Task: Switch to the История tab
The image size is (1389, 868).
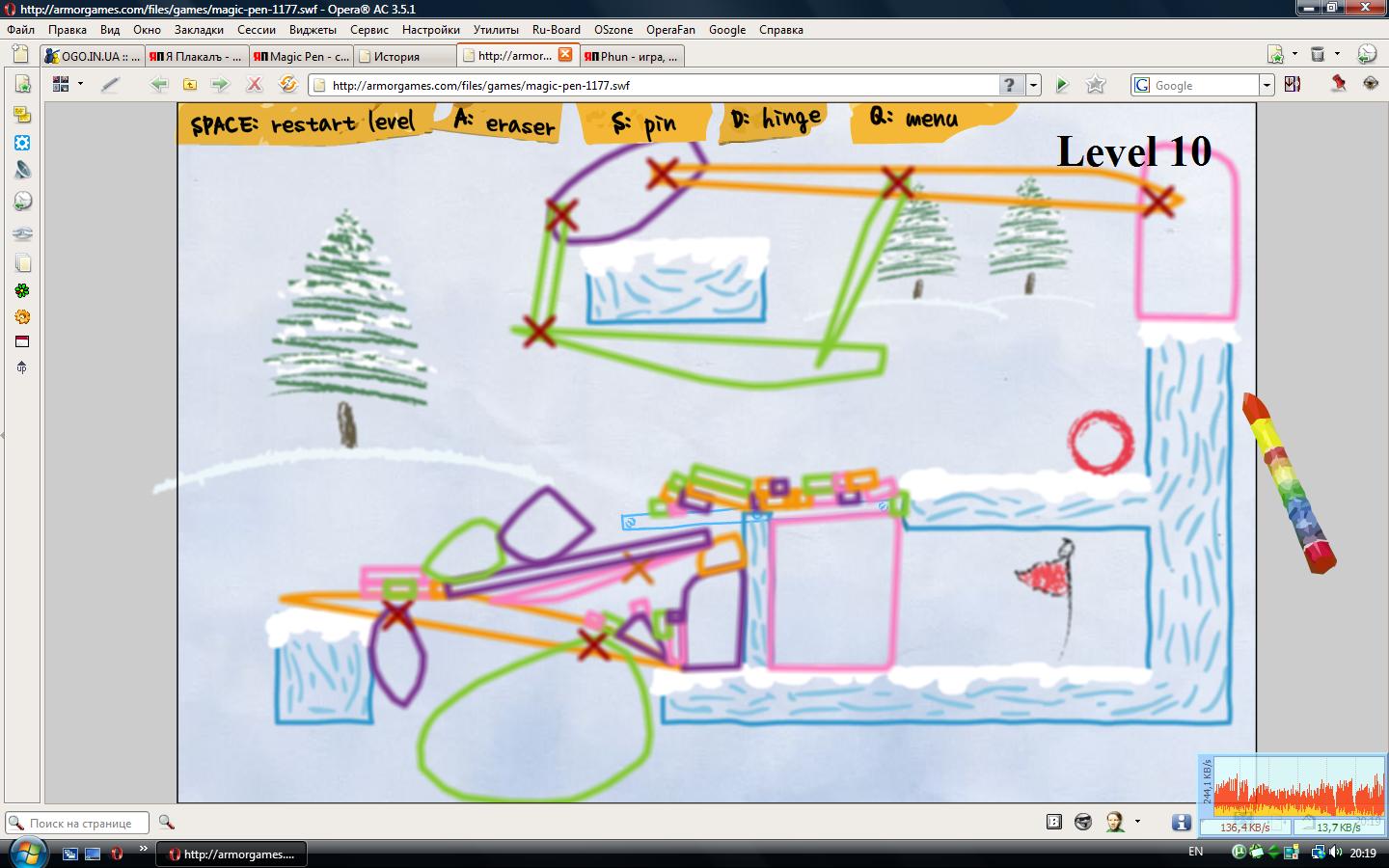Action: [x=405, y=56]
